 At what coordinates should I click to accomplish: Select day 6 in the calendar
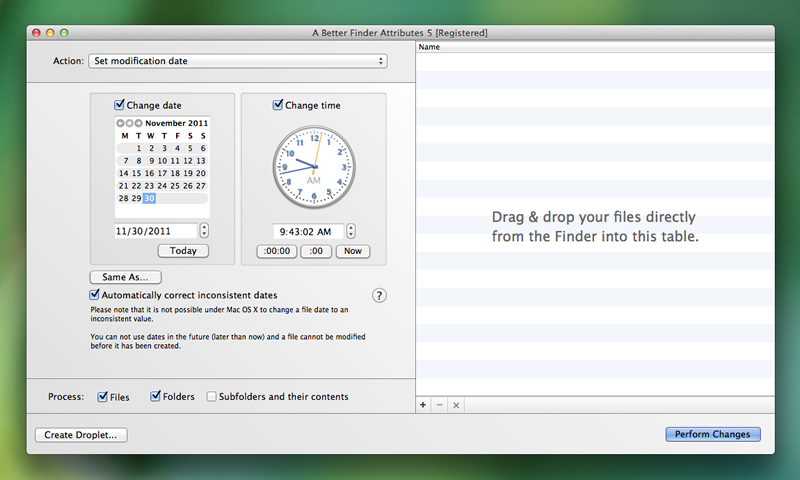(x=203, y=148)
